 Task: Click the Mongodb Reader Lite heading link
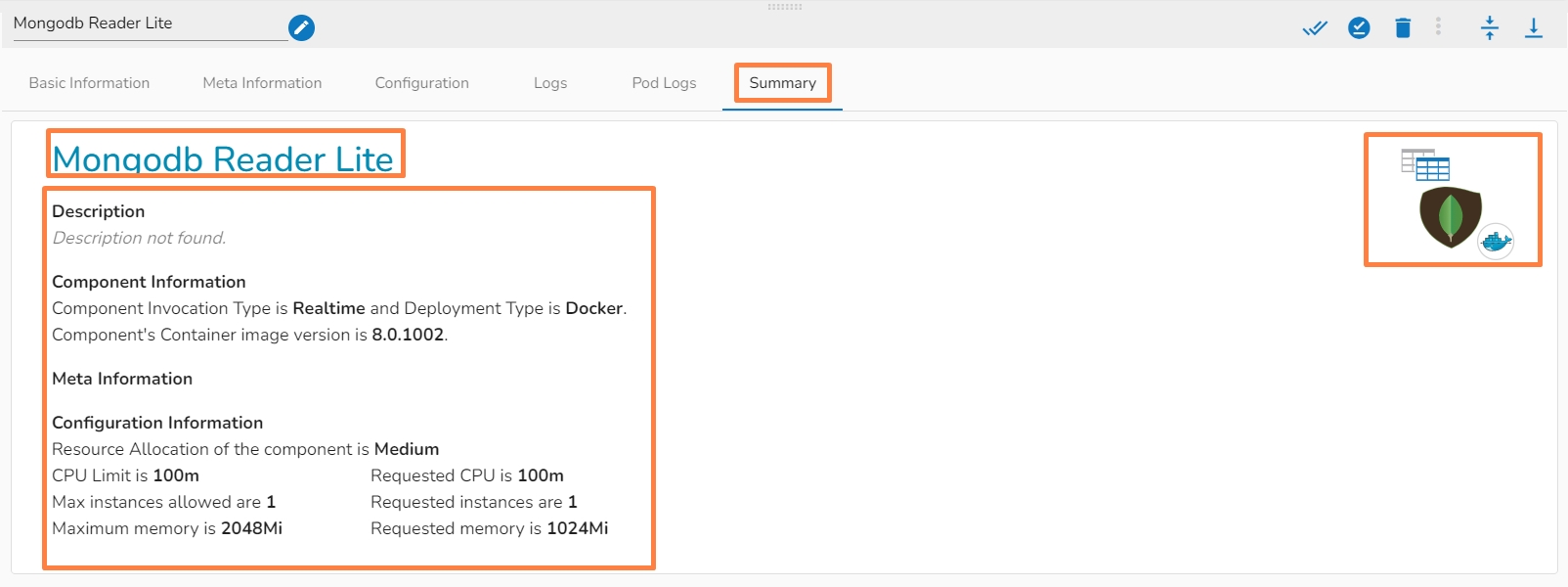click(x=223, y=158)
